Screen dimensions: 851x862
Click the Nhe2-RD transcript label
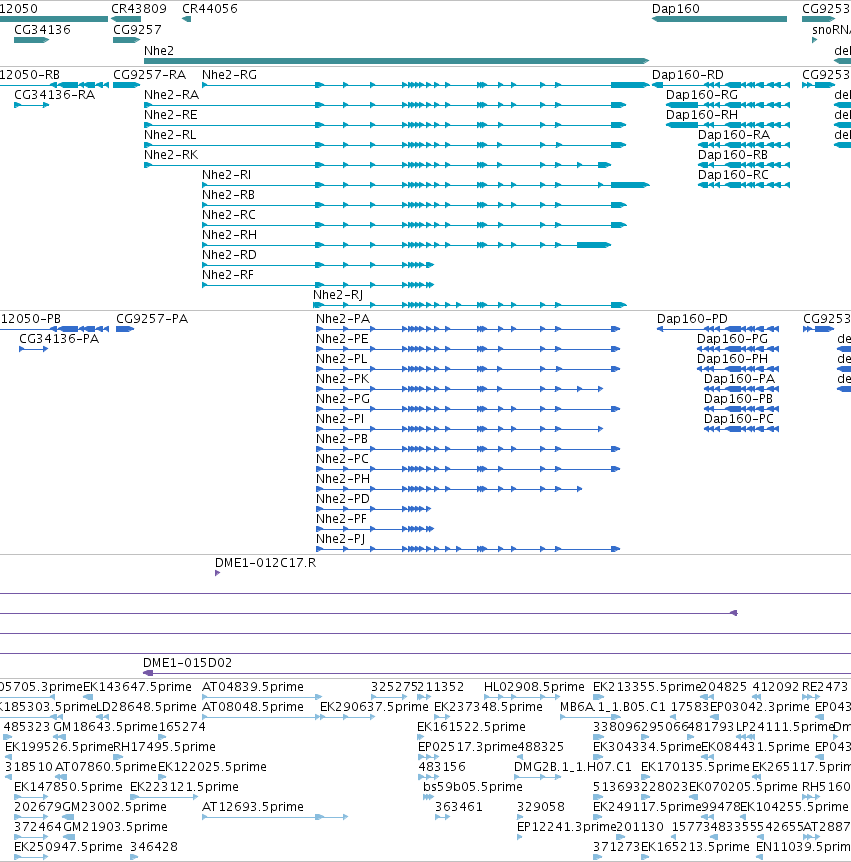(229, 255)
